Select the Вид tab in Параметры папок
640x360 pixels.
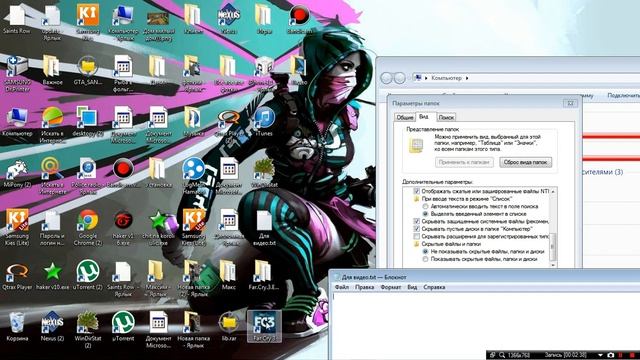[424, 117]
